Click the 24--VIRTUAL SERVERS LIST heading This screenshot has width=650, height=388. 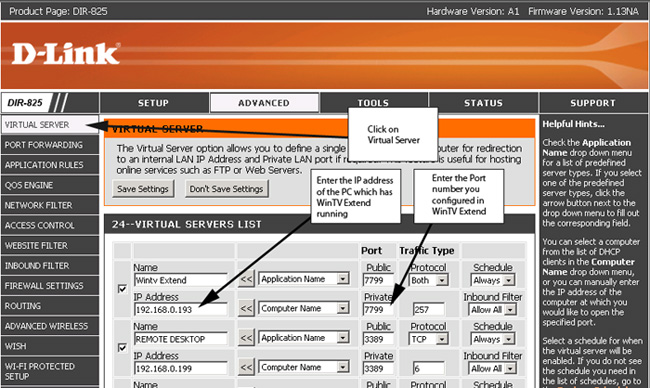coord(187,224)
